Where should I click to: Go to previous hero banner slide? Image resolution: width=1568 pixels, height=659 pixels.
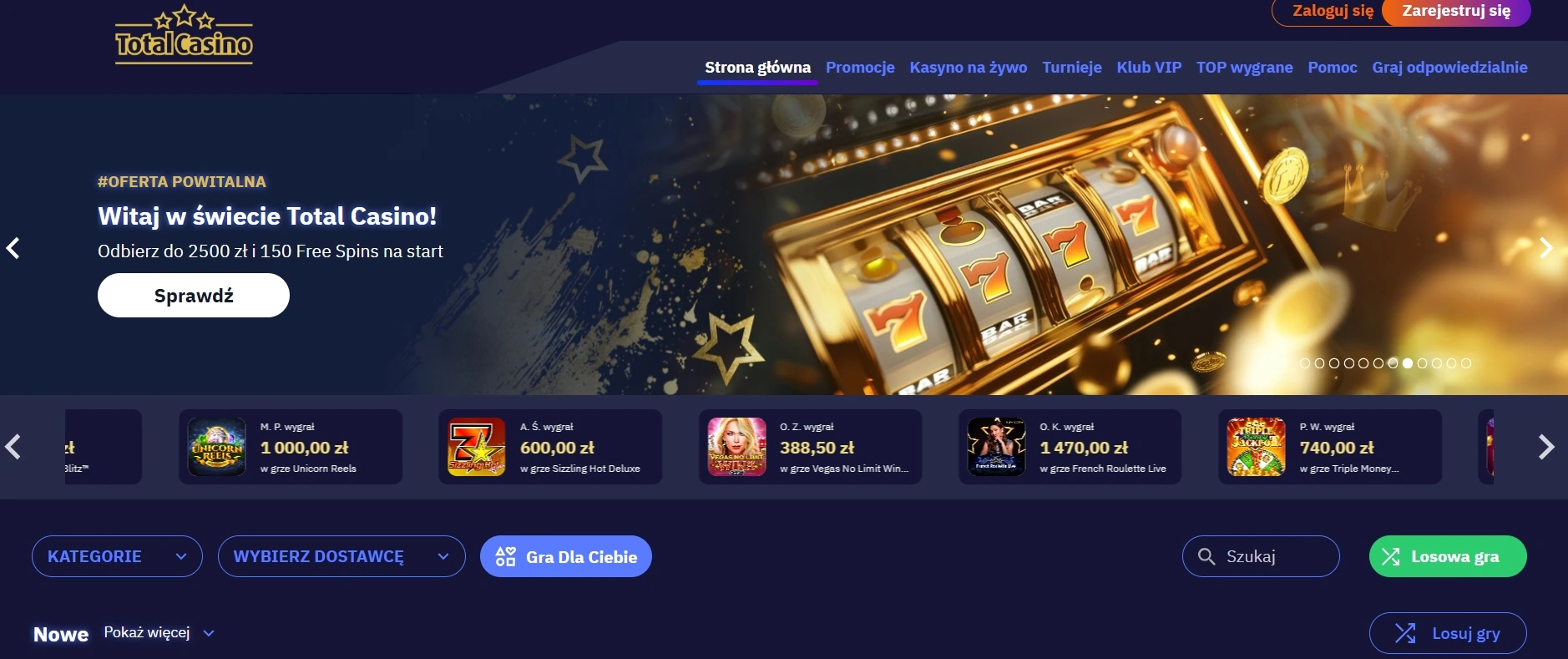click(x=13, y=248)
